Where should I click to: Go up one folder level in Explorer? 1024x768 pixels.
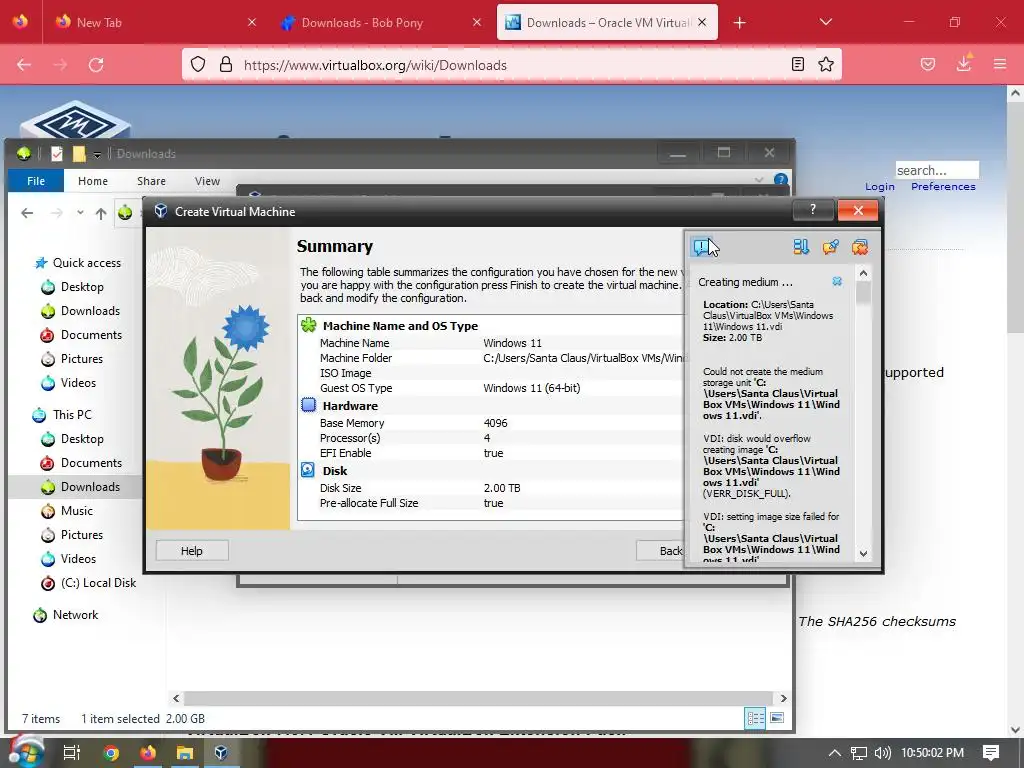point(101,213)
